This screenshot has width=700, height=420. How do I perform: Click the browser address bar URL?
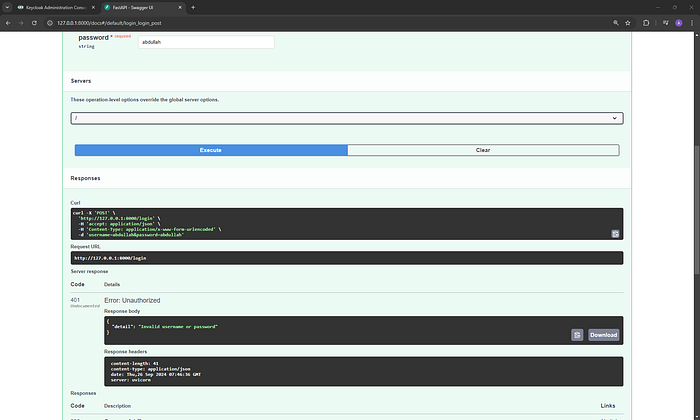point(109,23)
